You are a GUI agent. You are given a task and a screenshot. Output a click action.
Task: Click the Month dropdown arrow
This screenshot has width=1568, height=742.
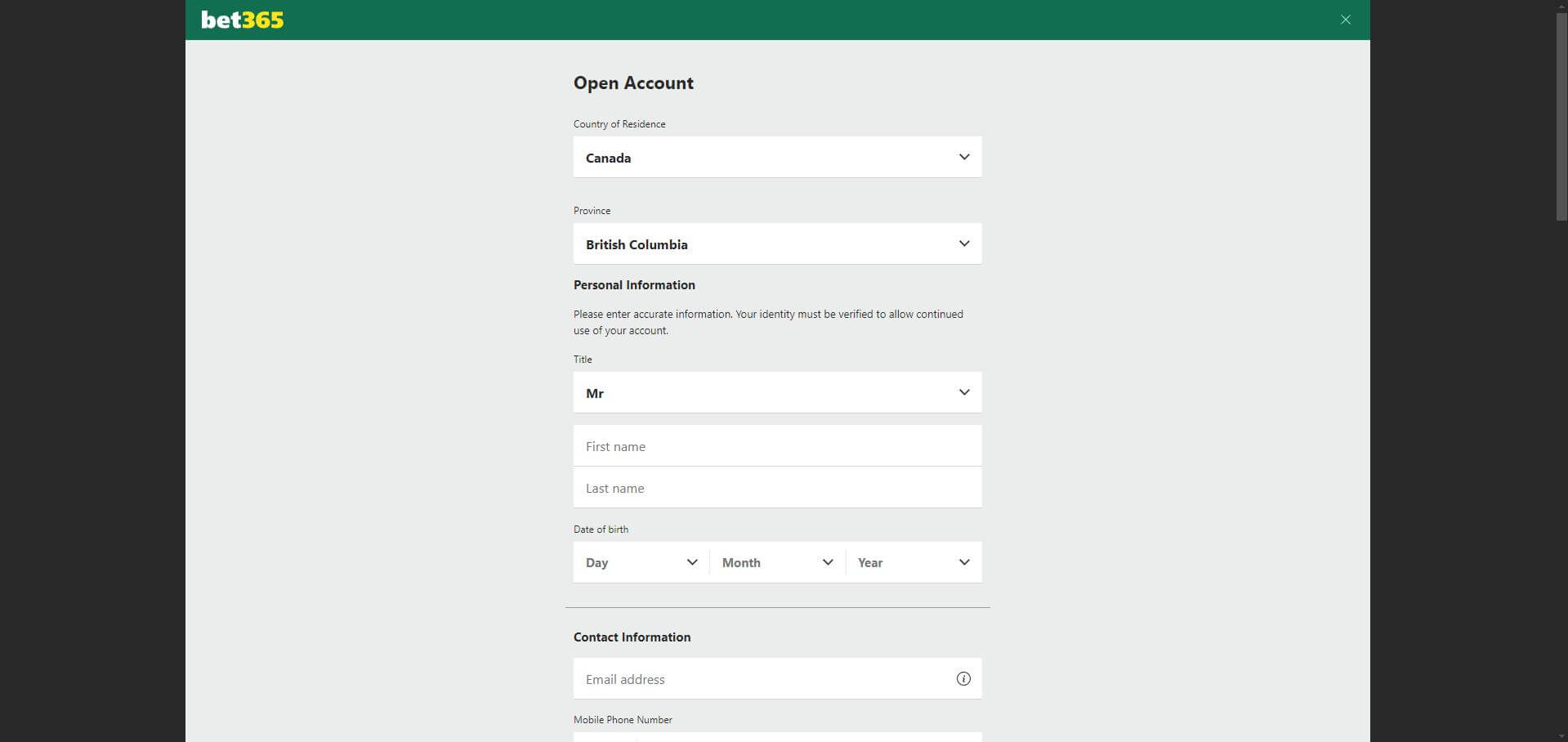(828, 561)
